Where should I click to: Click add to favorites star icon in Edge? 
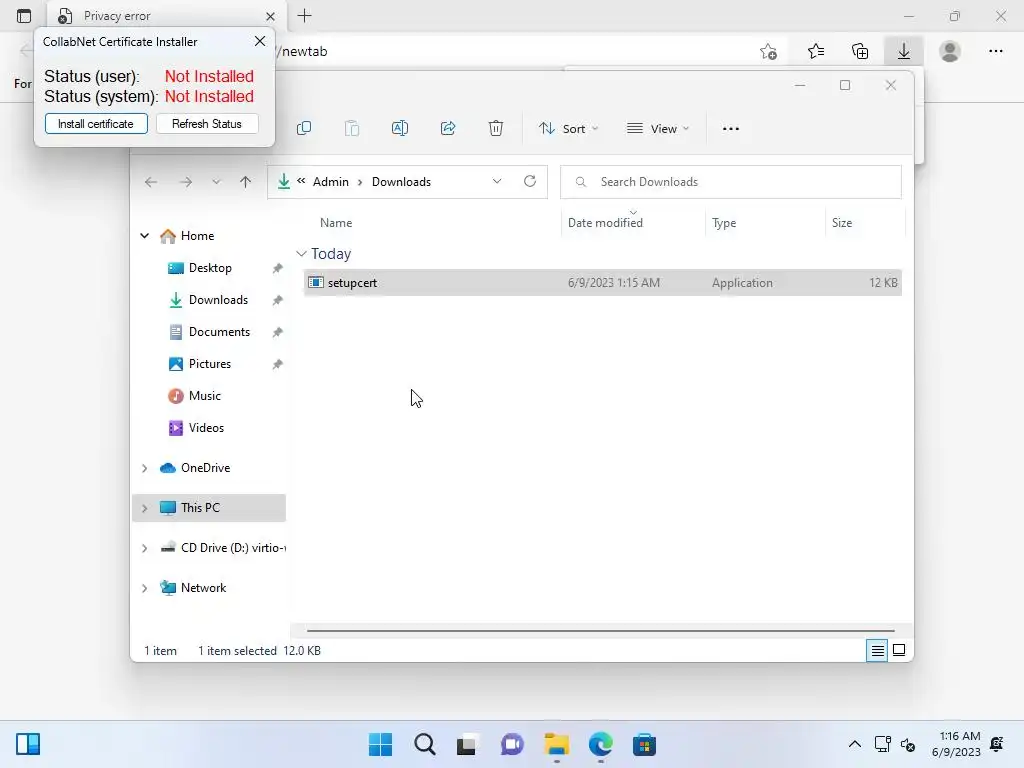click(768, 51)
